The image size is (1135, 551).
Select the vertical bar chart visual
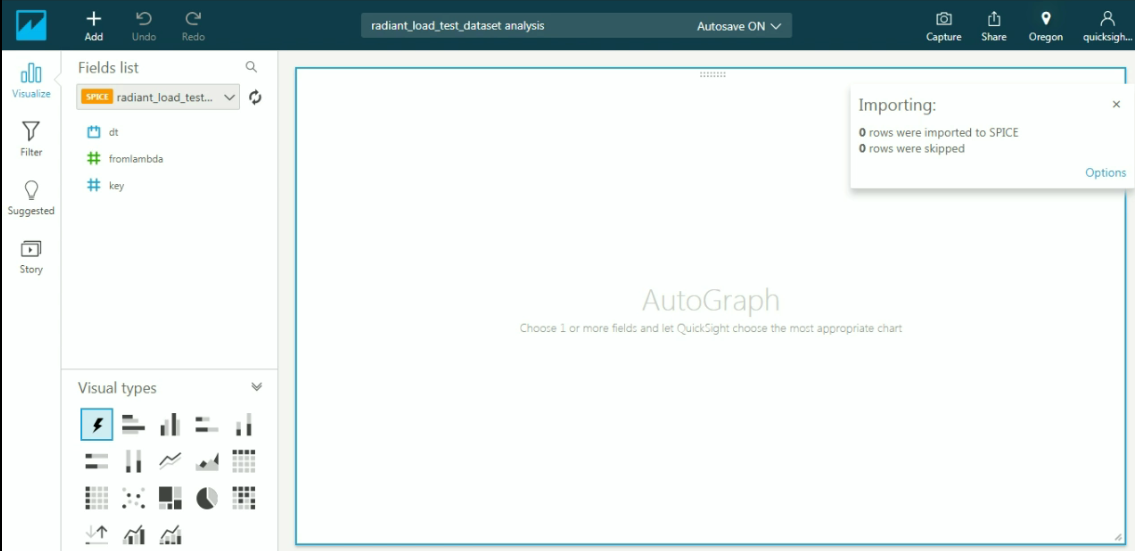pos(170,424)
